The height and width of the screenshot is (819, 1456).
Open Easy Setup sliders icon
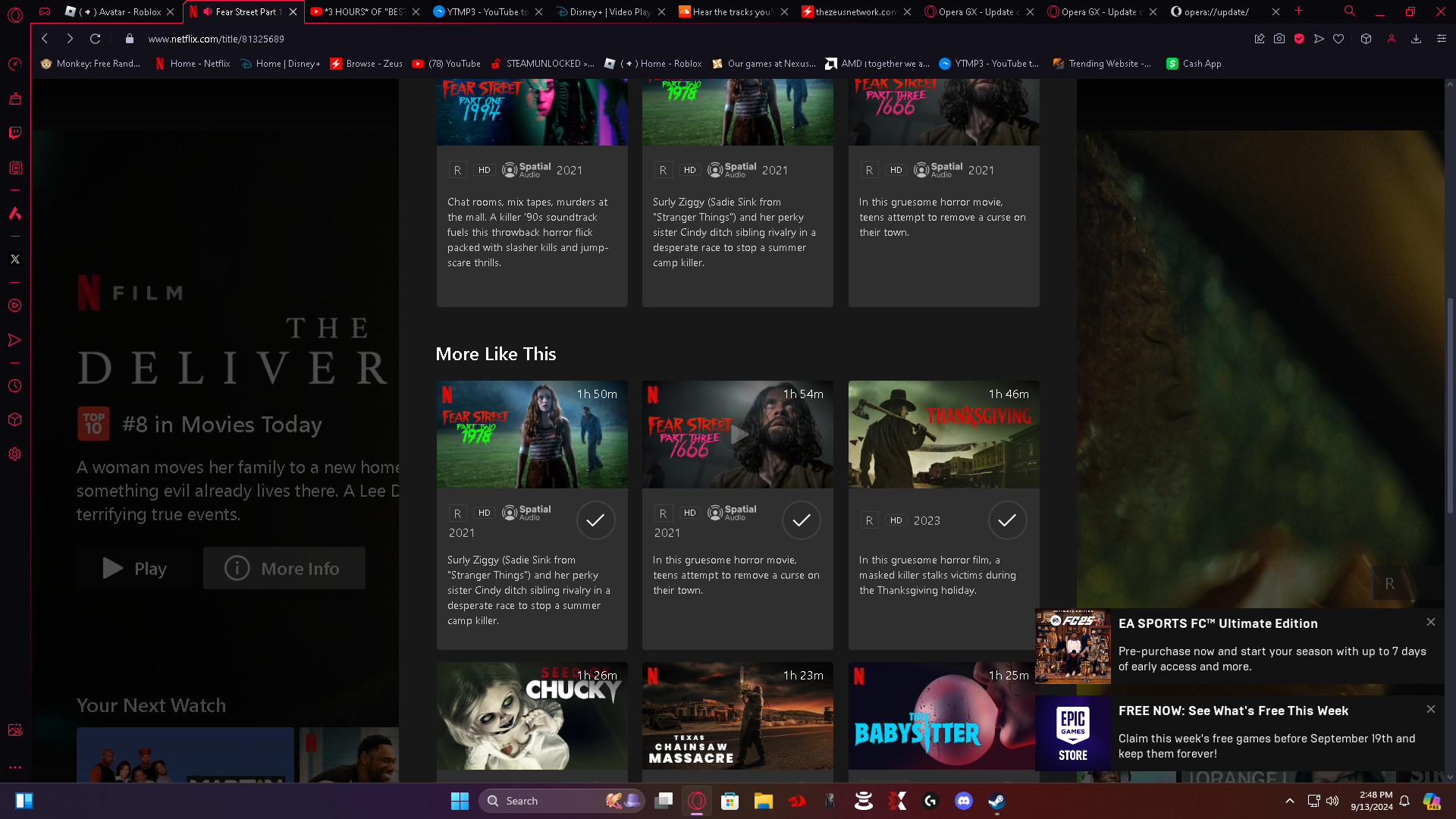1442,39
